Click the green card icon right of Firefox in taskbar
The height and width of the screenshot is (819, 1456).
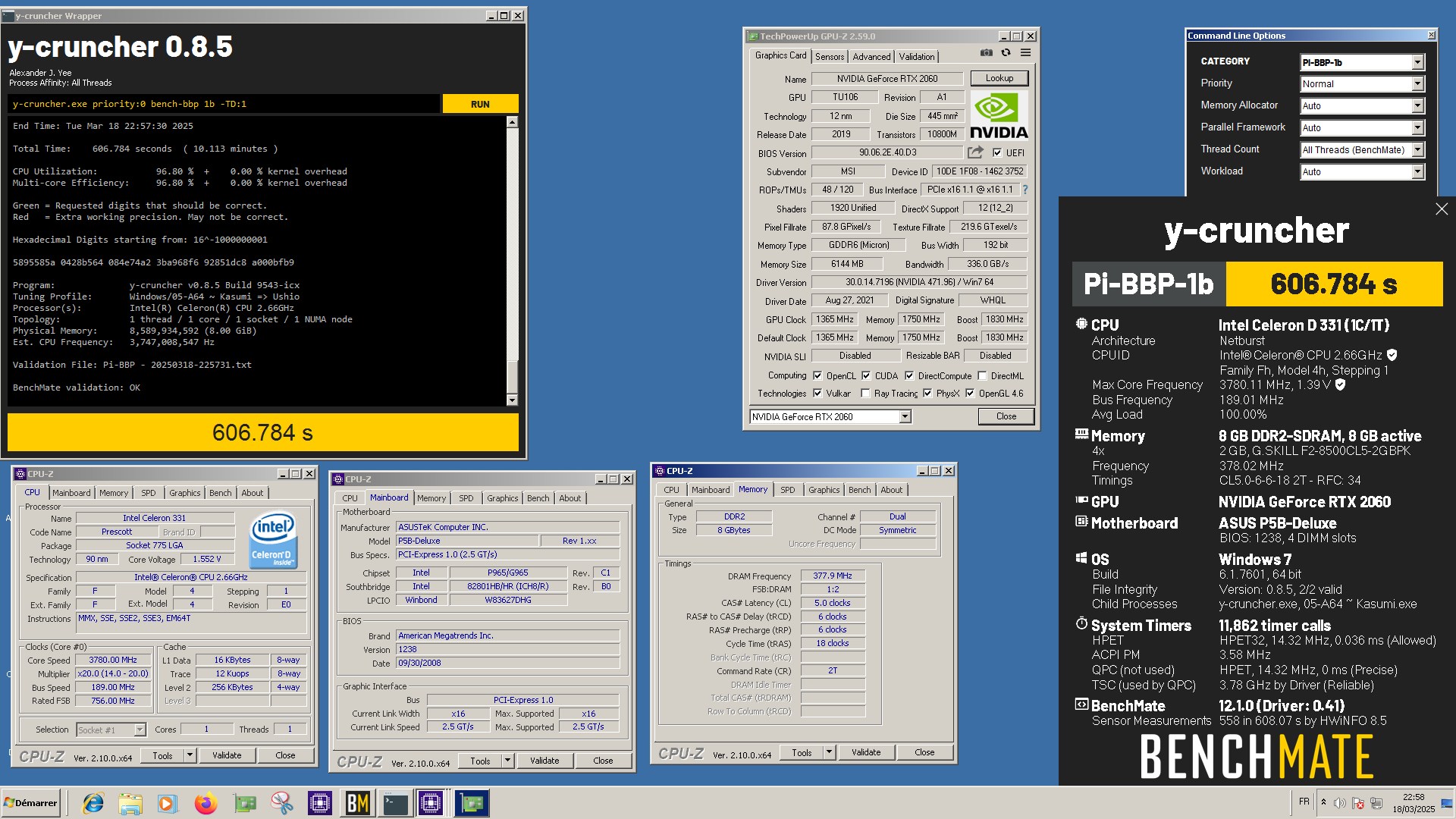[244, 803]
